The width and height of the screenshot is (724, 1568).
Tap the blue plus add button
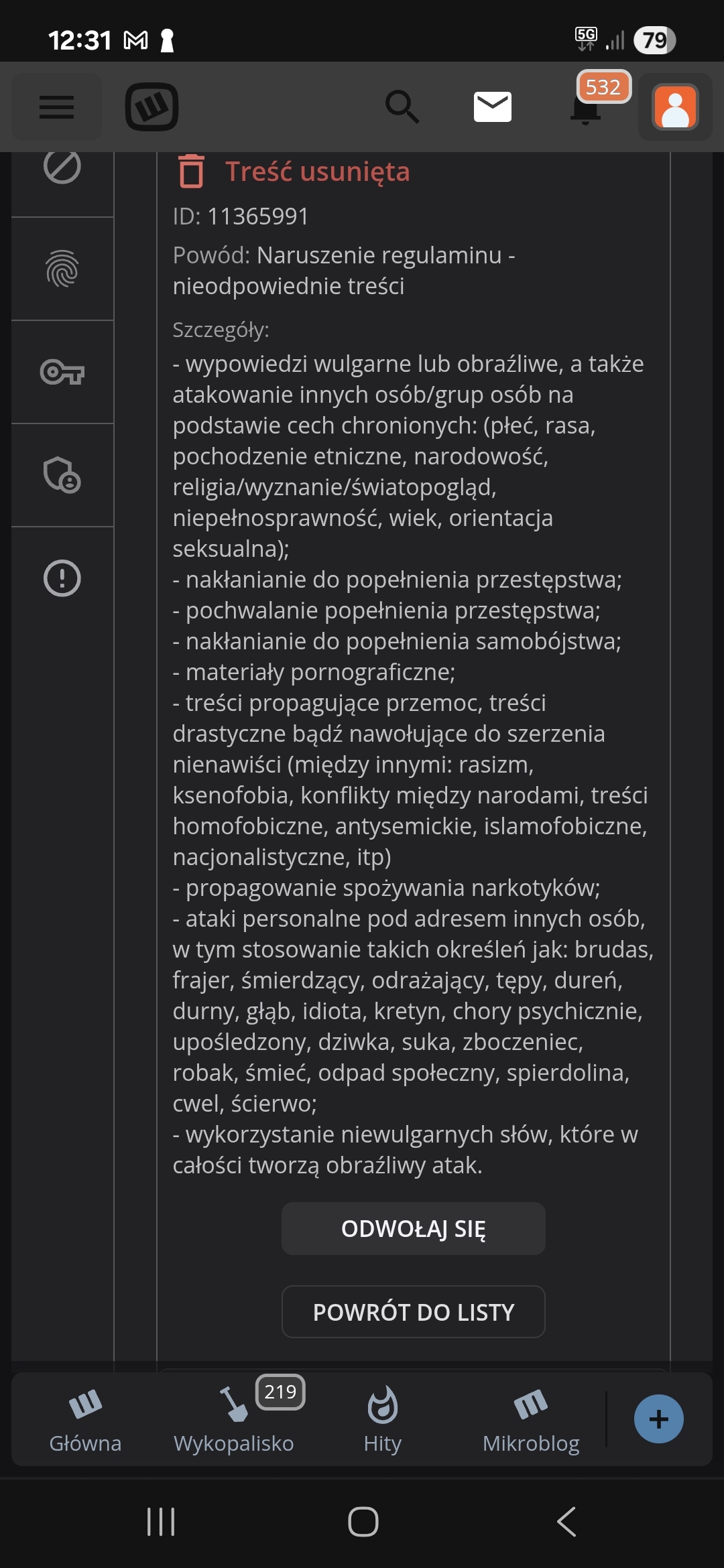(x=659, y=1419)
